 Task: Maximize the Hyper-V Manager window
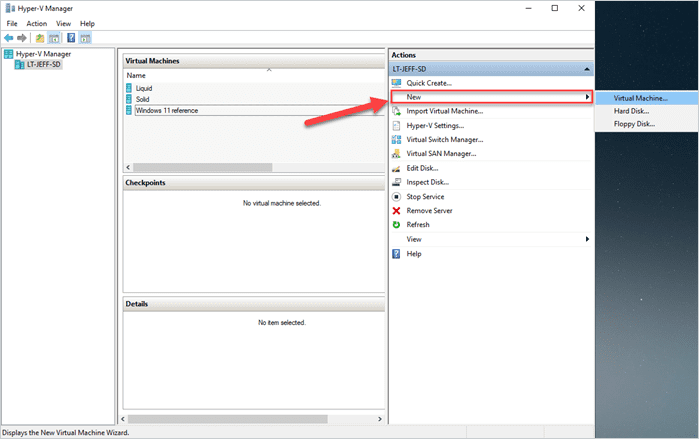[x=555, y=8]
